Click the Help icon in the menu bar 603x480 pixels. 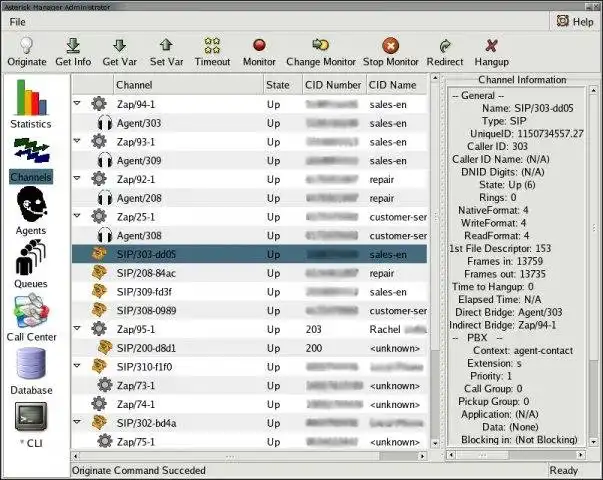pos(563,21)
